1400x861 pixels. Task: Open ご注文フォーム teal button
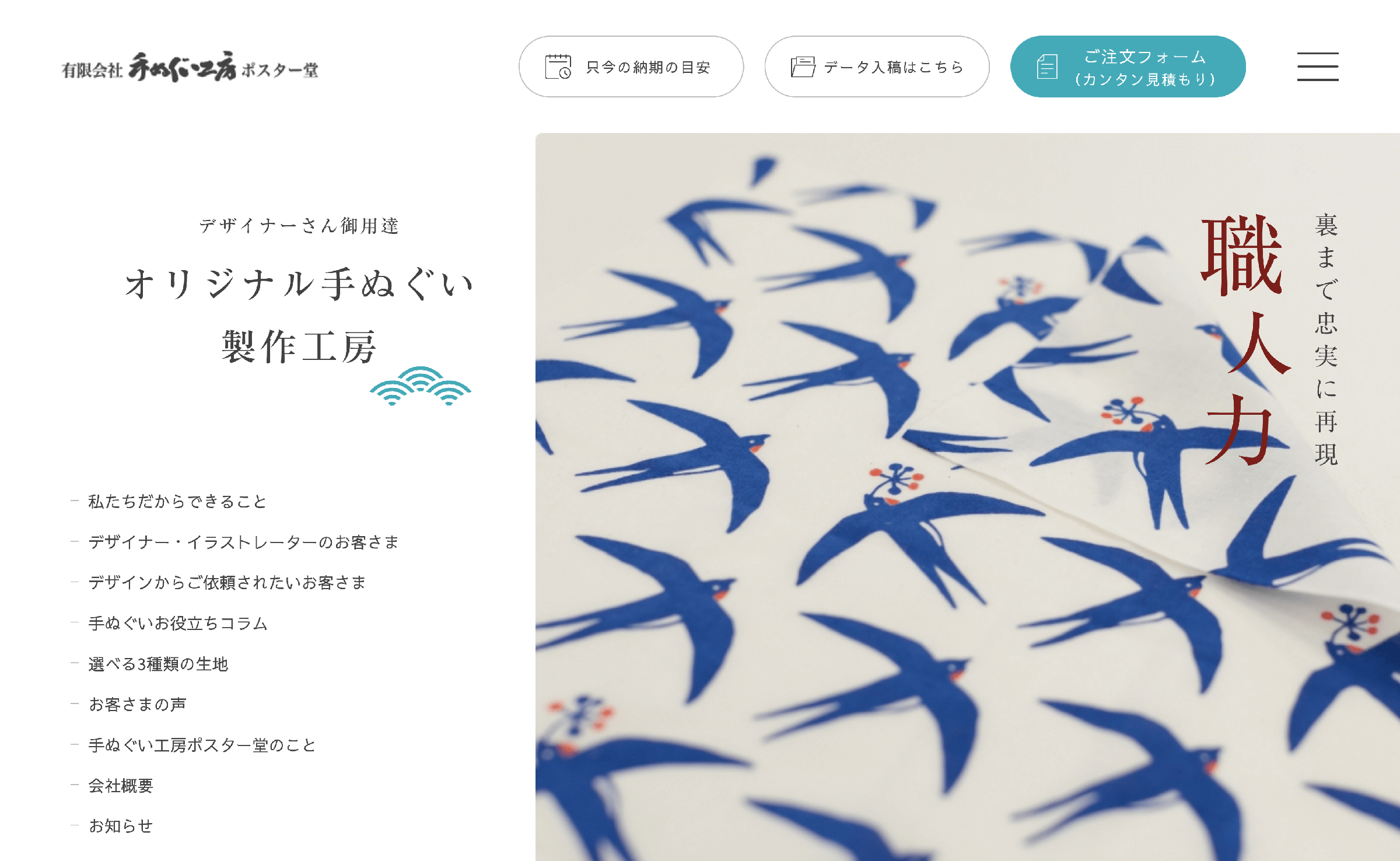tap(1128, 66)
